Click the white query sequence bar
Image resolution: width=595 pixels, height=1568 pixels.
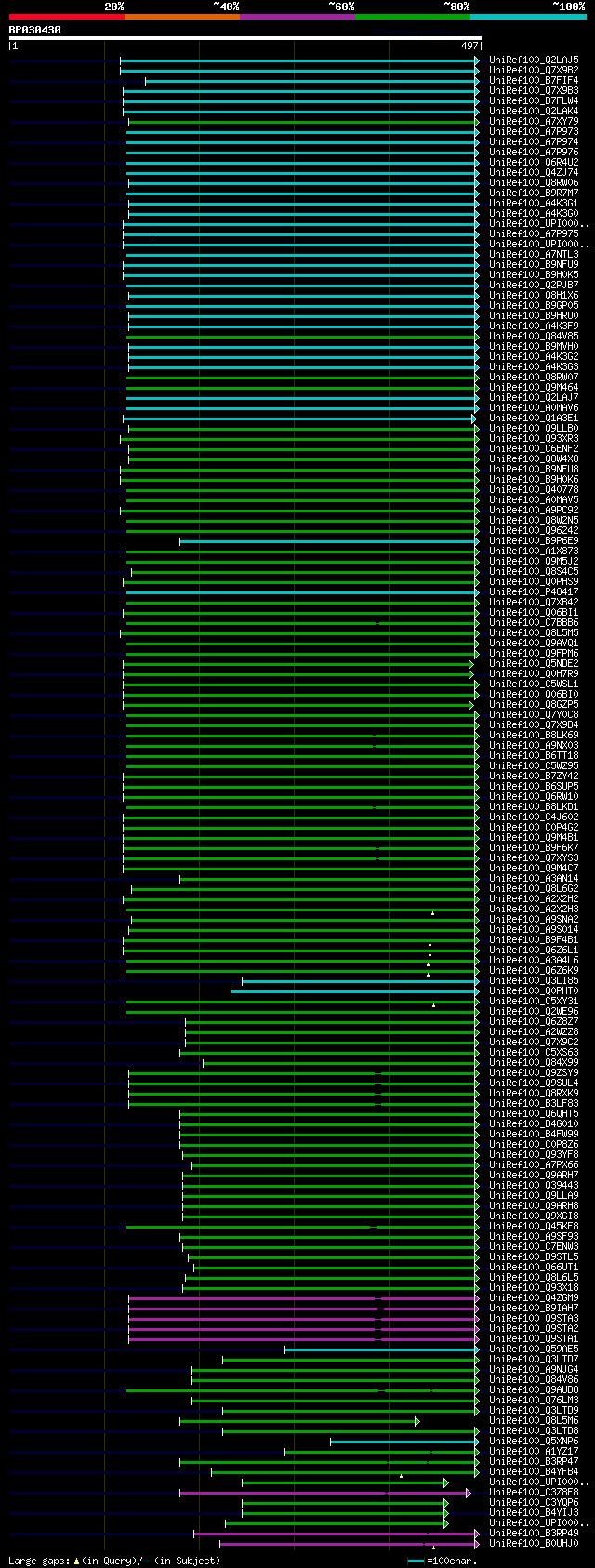(245, 38)
